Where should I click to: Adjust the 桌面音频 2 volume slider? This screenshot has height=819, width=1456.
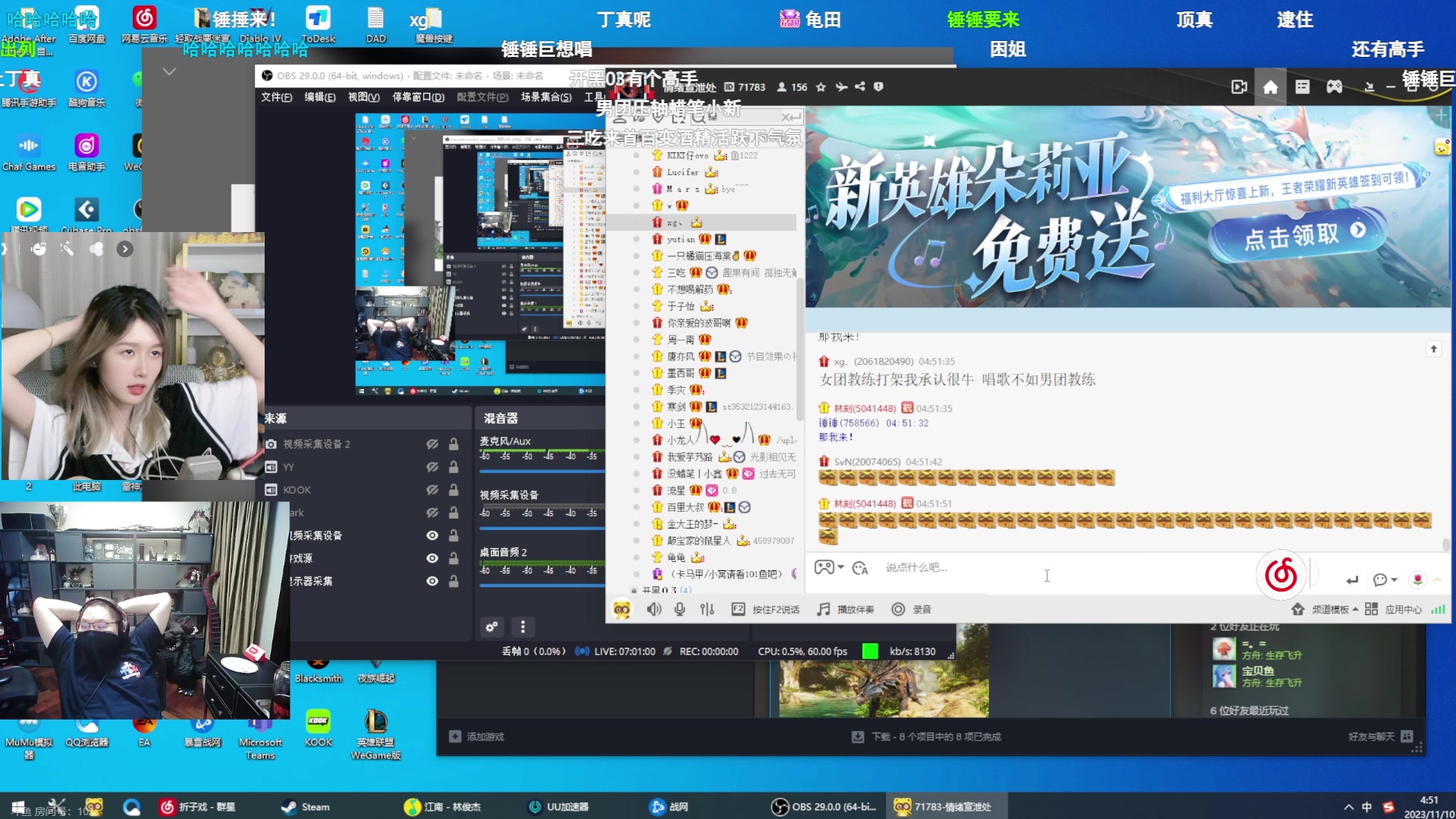pyautogui.click(x=541, y=585)
